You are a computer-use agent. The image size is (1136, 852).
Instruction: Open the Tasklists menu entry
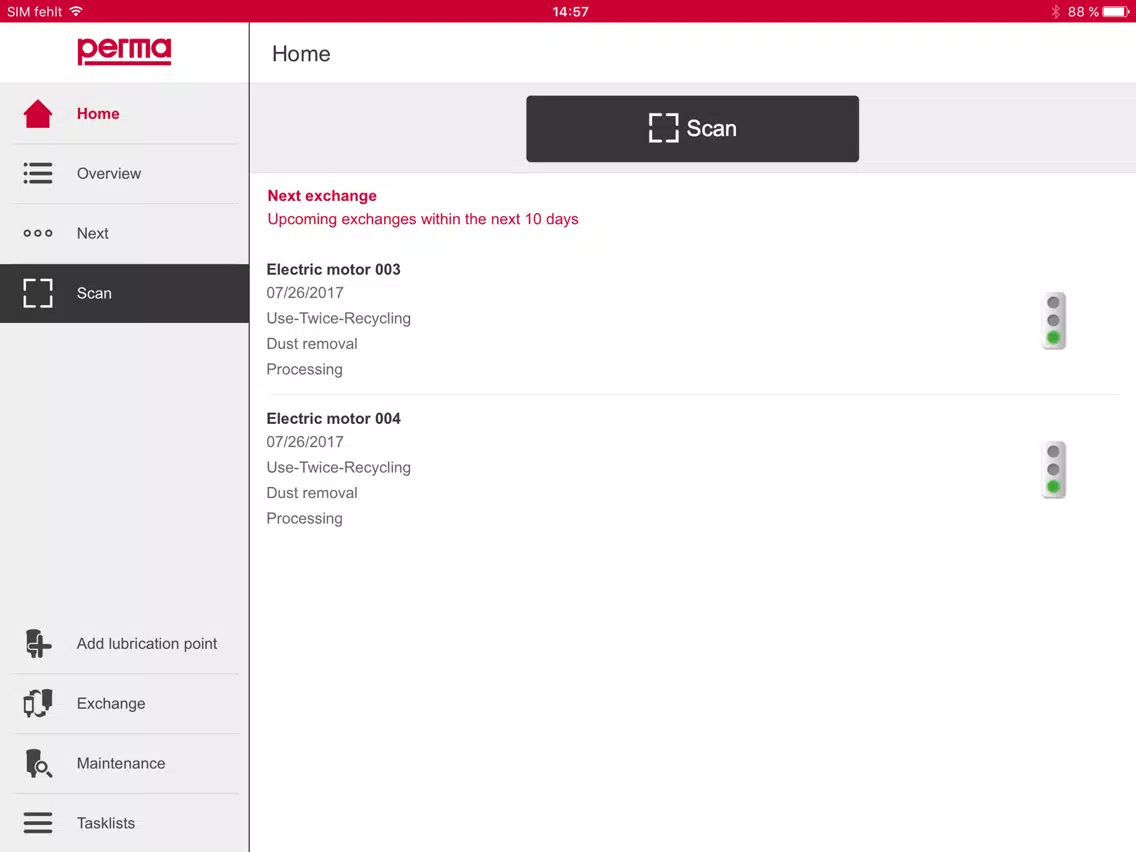tap(106, 823)
